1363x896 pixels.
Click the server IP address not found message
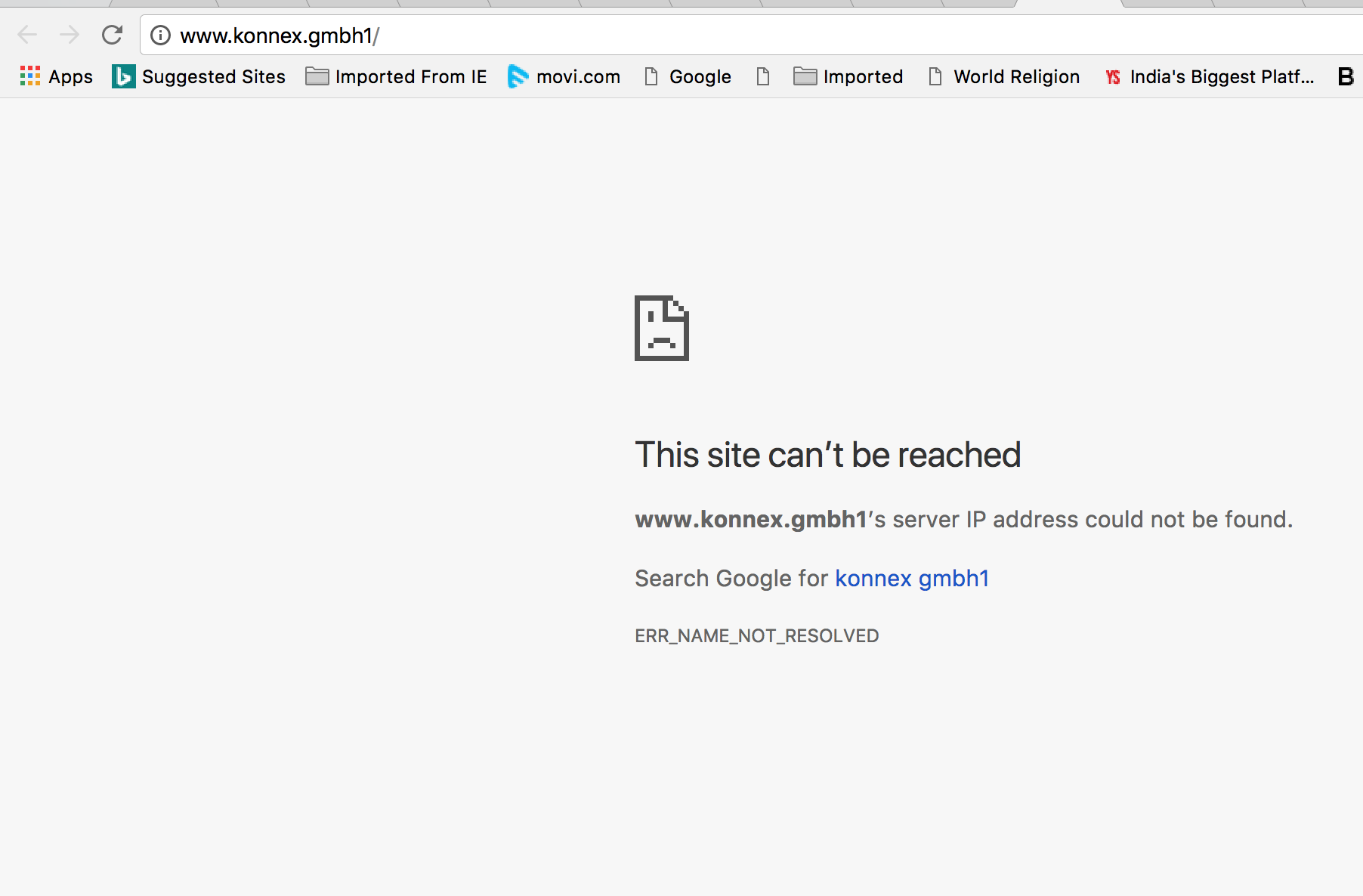pyautogui.click(x=963, y=520)
